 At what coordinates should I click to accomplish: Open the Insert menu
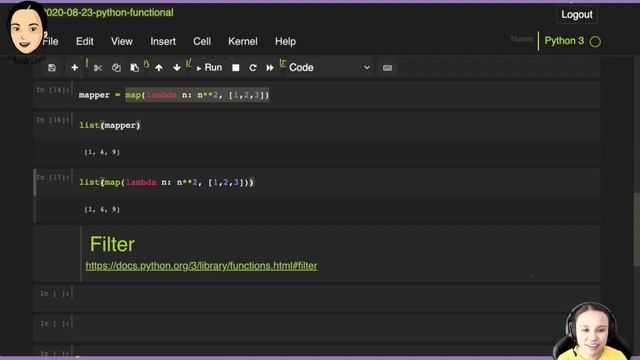pyautogui.click(x=163, y=41)
